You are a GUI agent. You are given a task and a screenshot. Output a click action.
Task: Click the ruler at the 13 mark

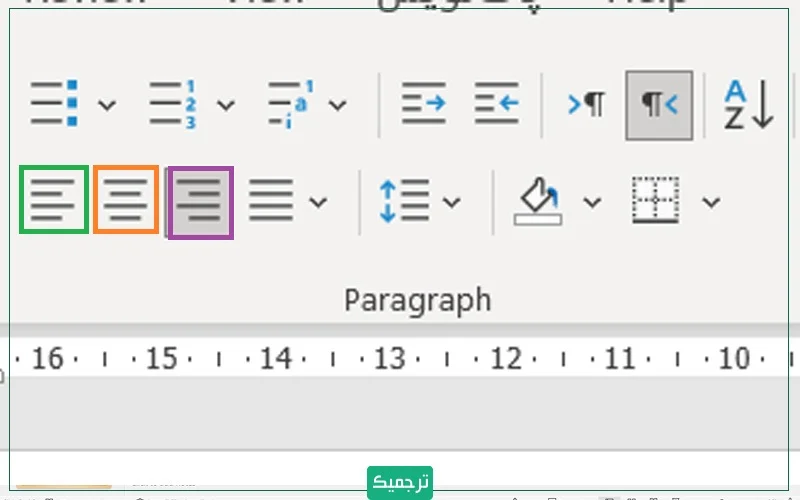[388, 358]
